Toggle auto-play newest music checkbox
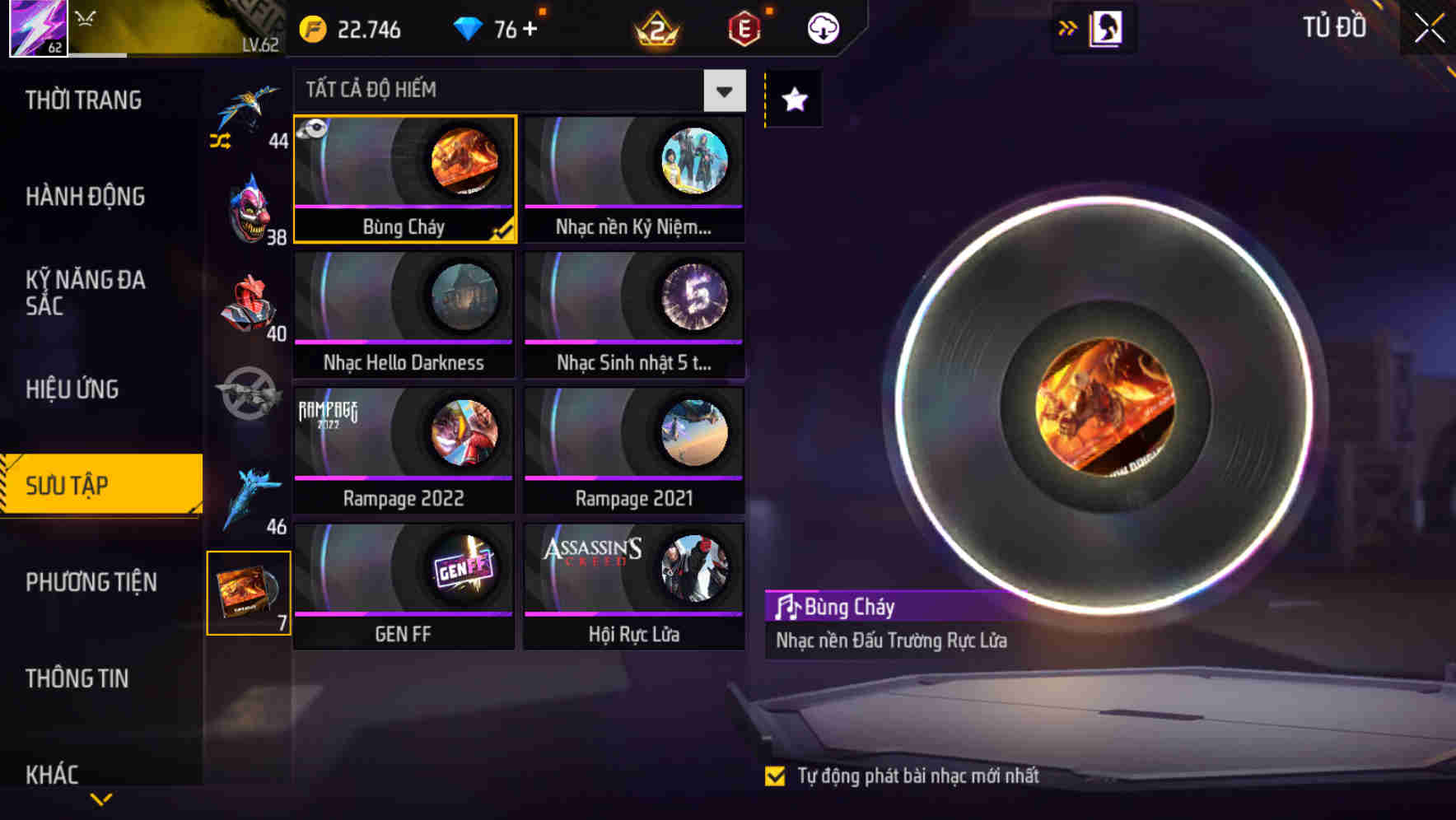Screen dimensions: 1456x820 pos(775,776)
